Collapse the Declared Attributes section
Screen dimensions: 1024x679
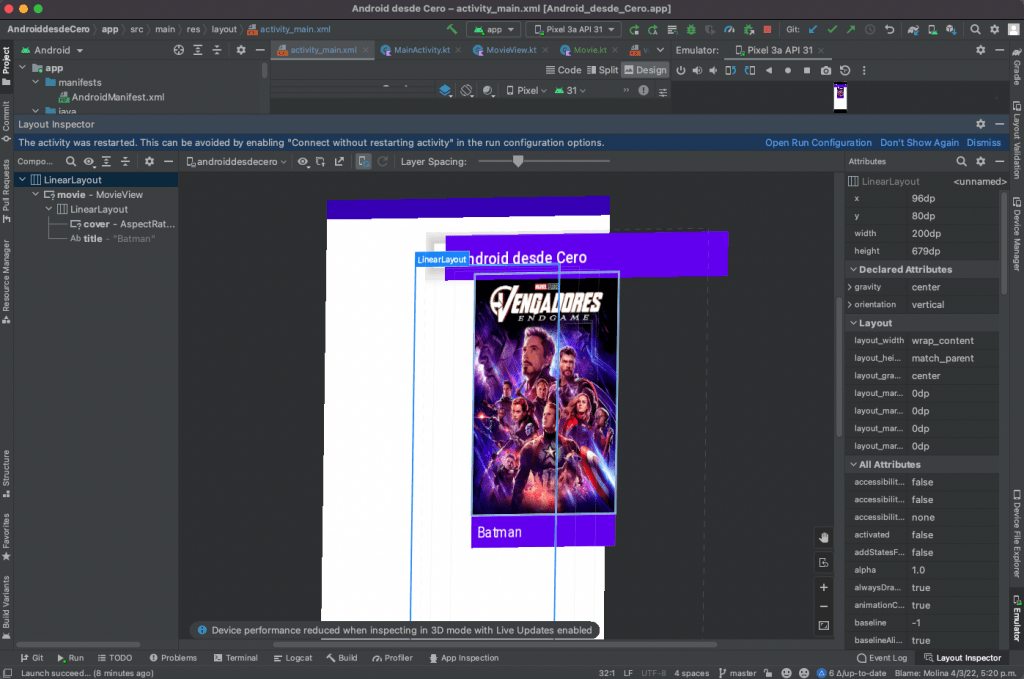(x=853, y=269)
